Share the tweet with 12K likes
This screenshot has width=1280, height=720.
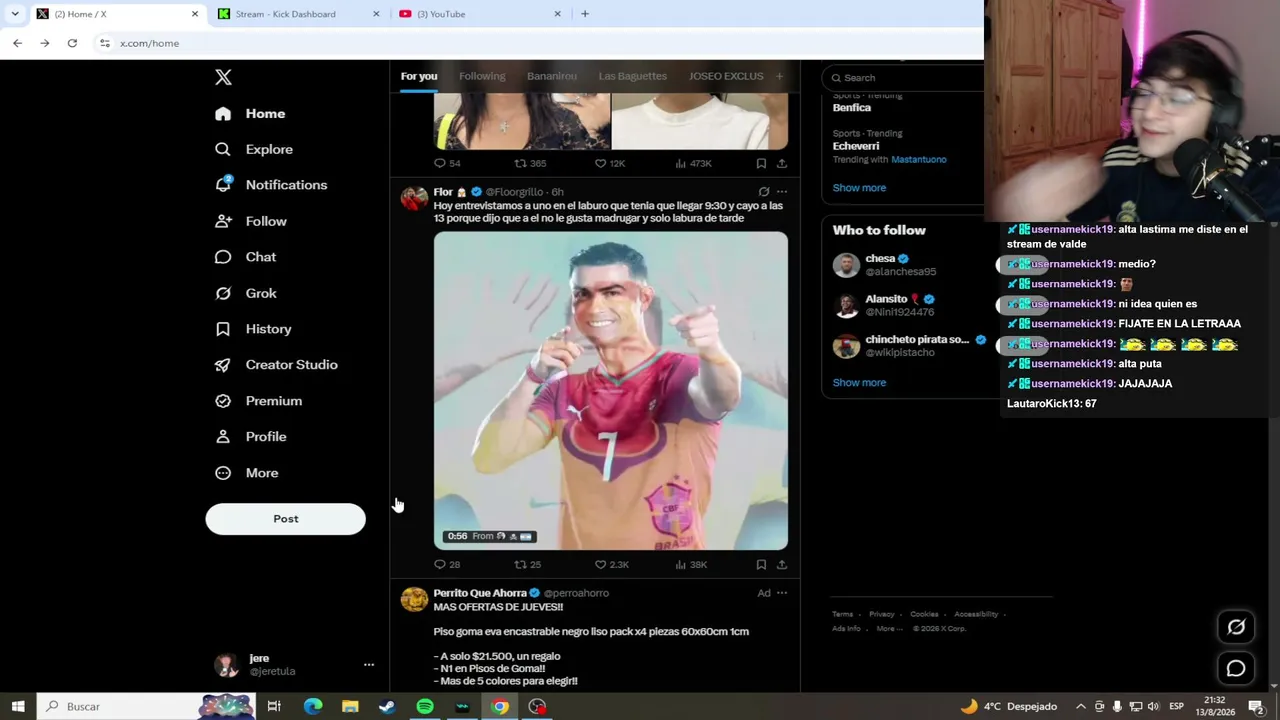coord(782,163)
